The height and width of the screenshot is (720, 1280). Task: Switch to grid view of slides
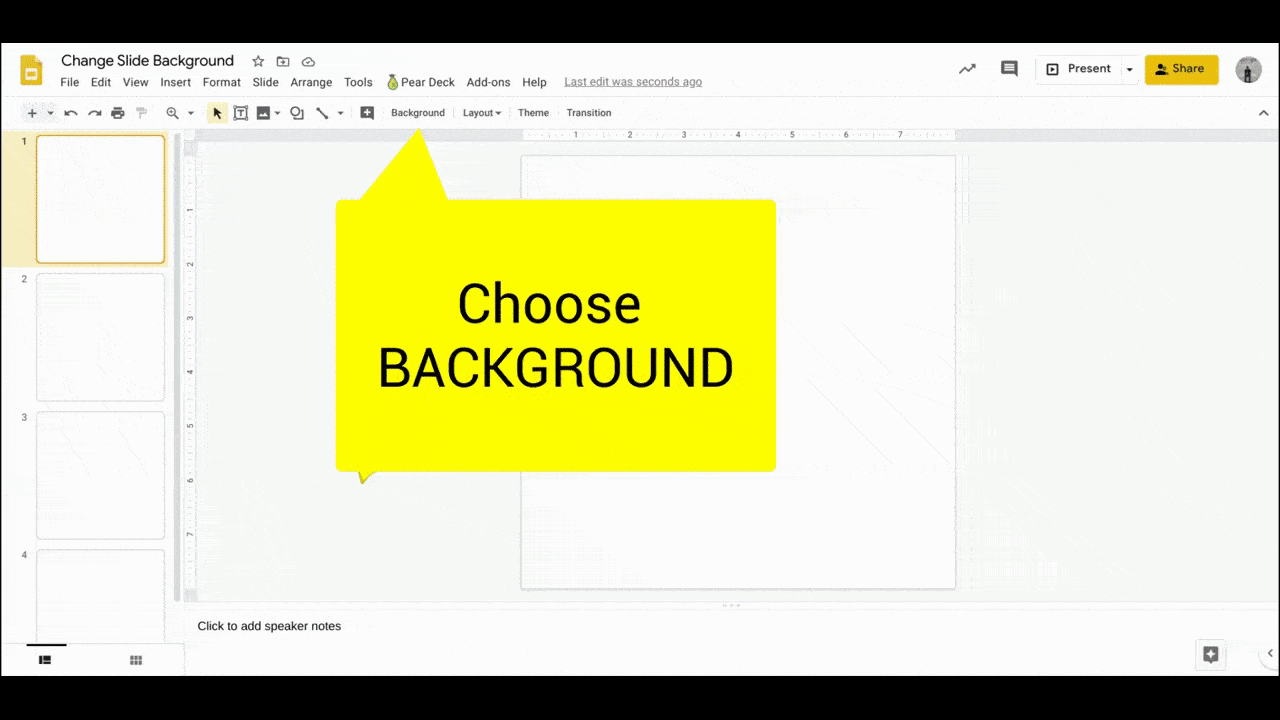pyautogui.click(x=135, y=660)
